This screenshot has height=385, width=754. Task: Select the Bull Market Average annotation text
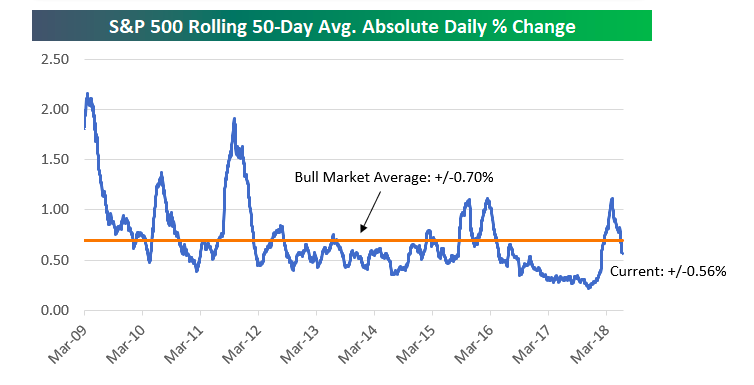click(394, 177)
